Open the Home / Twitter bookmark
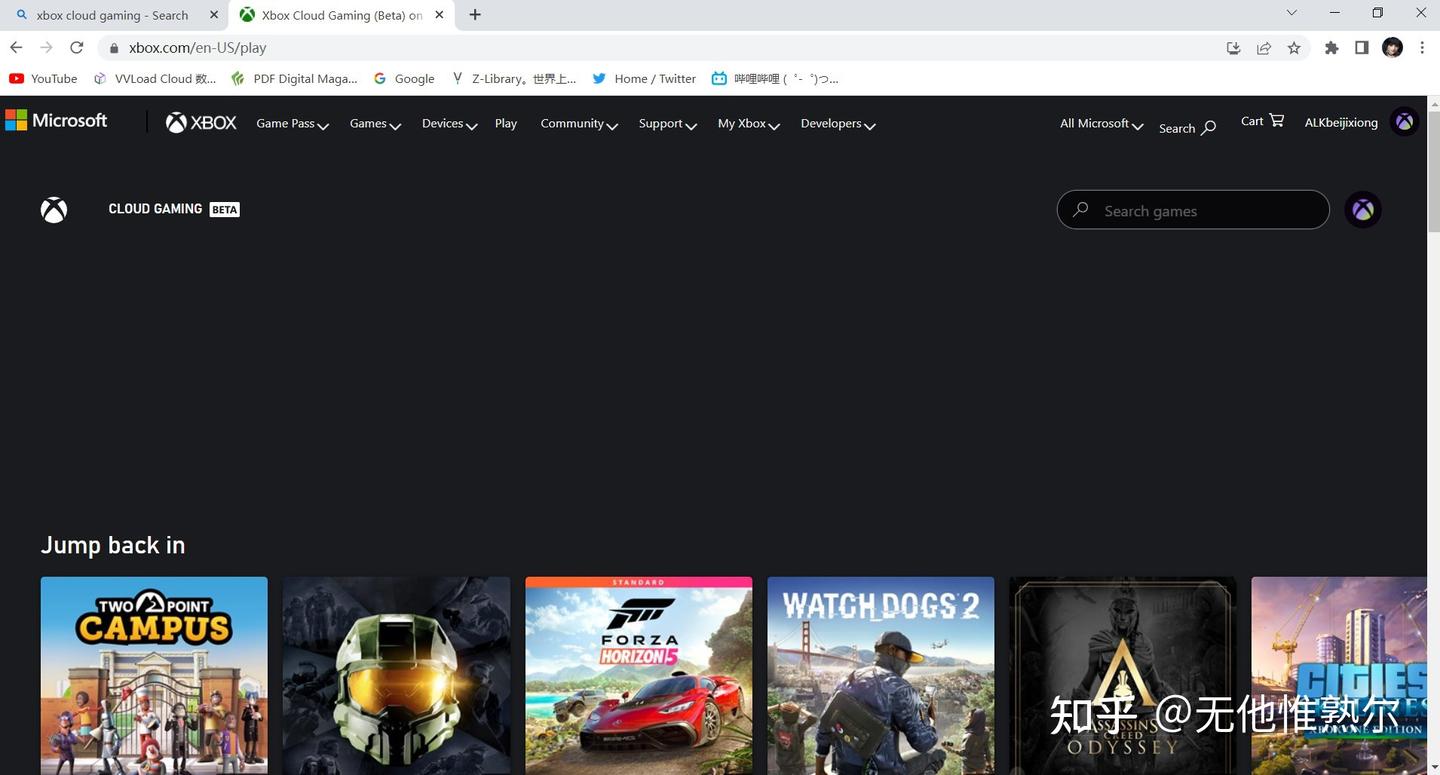Viewport: 1440px width, 775px height. point(644,79)
